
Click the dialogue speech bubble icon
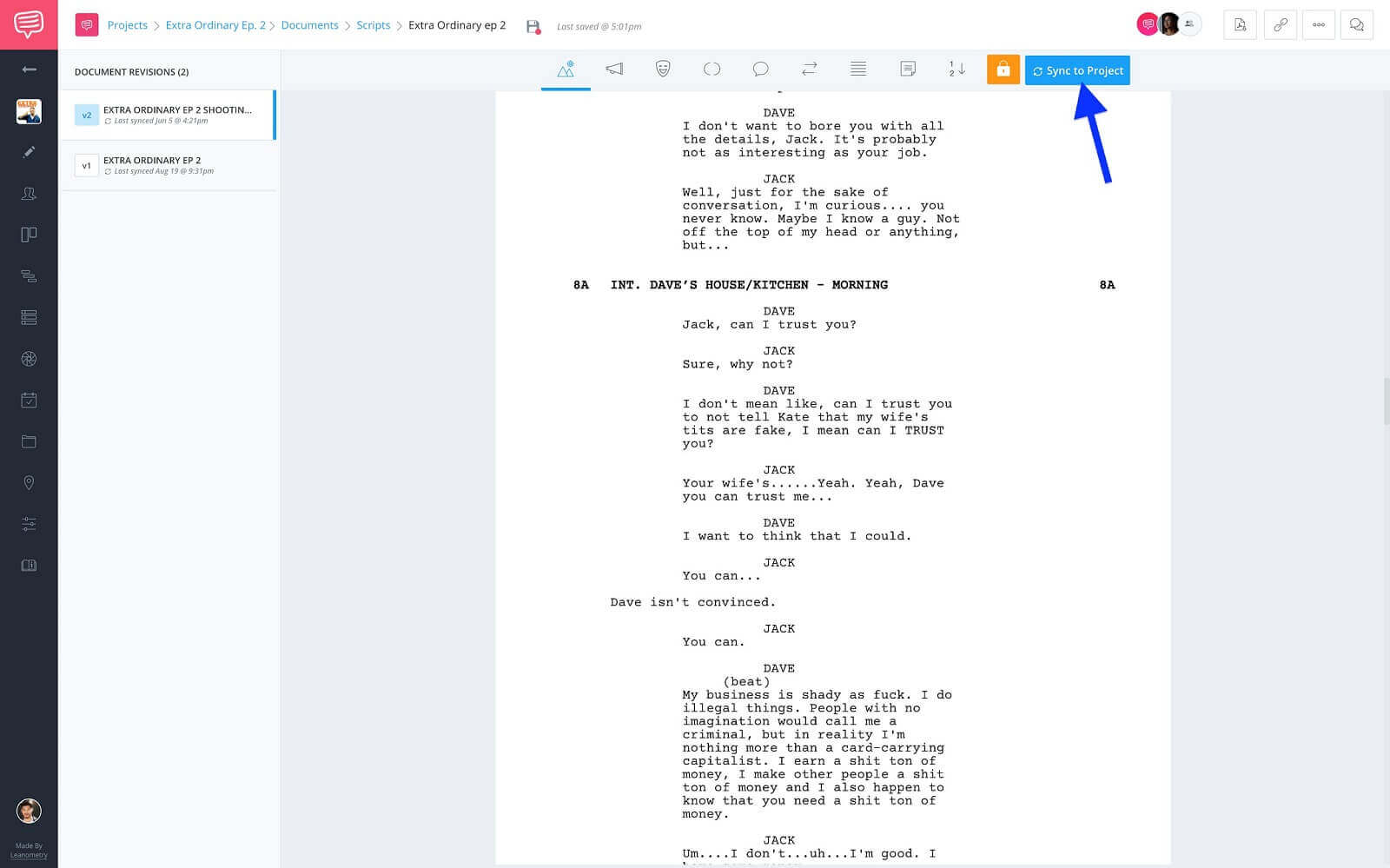760,70
